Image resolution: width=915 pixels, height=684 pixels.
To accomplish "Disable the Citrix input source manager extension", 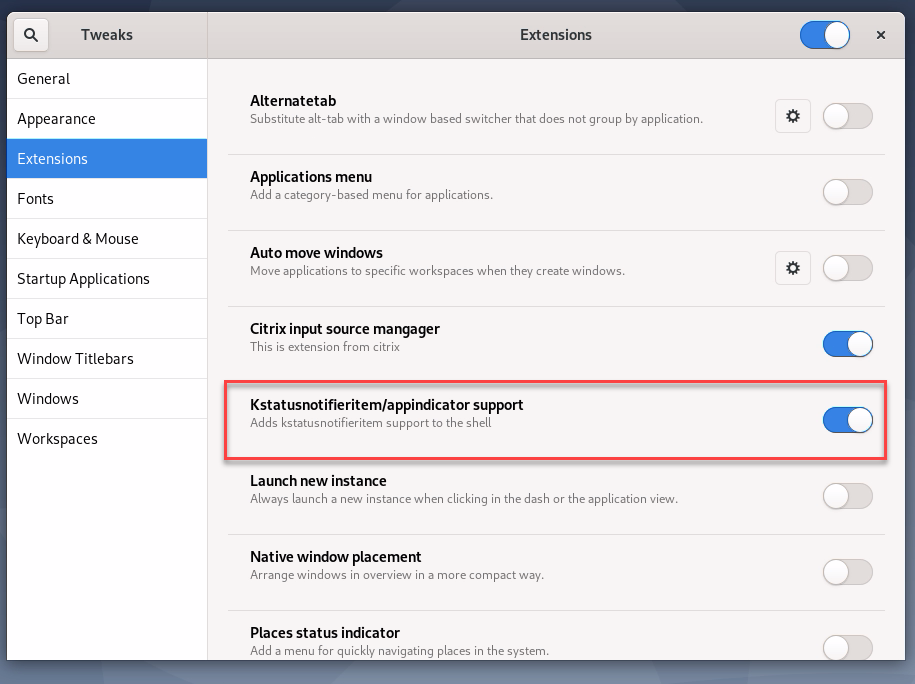I will (847, 344).
